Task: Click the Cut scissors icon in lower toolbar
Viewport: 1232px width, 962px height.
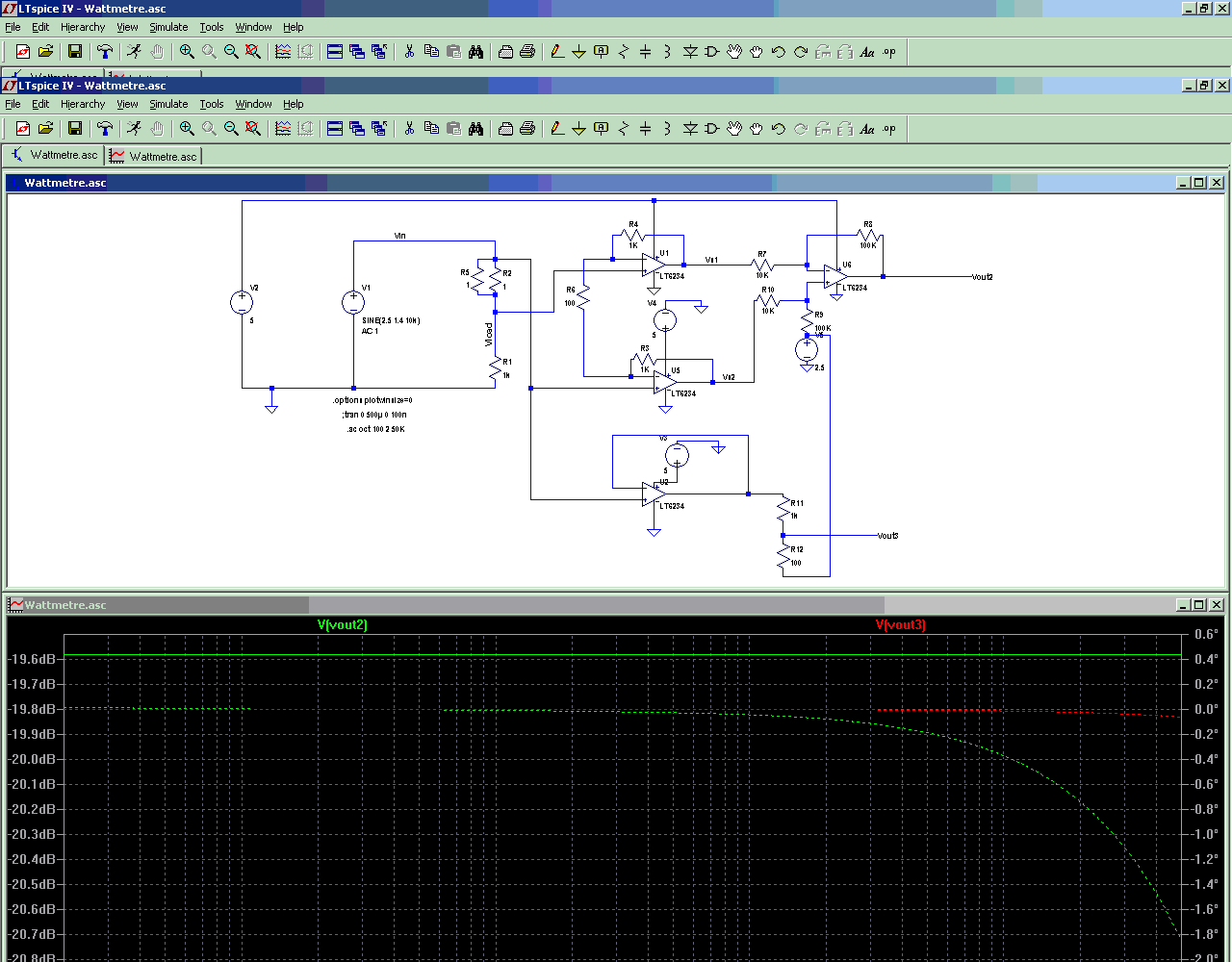Action: [409, 129]
